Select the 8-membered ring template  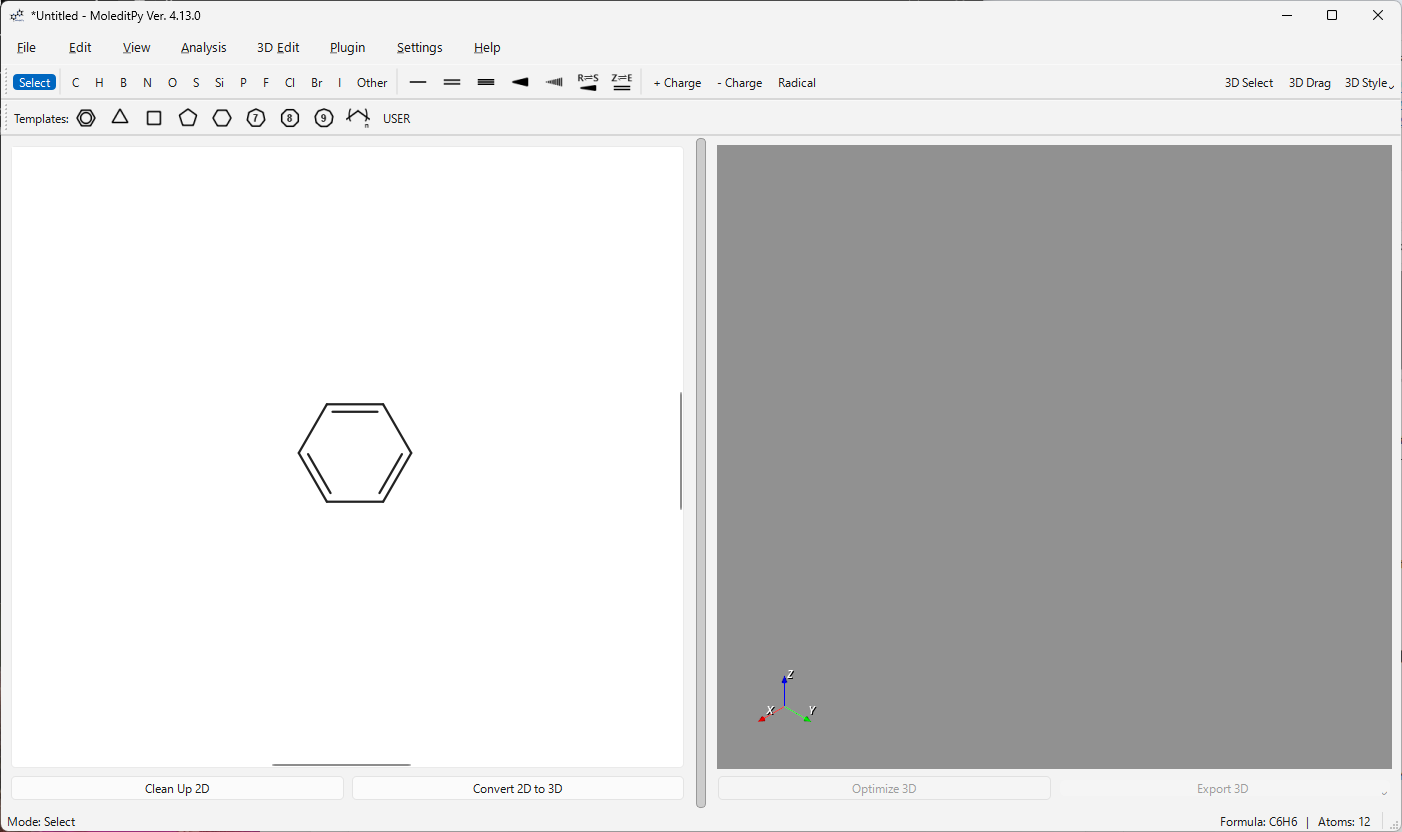(290, 118)
